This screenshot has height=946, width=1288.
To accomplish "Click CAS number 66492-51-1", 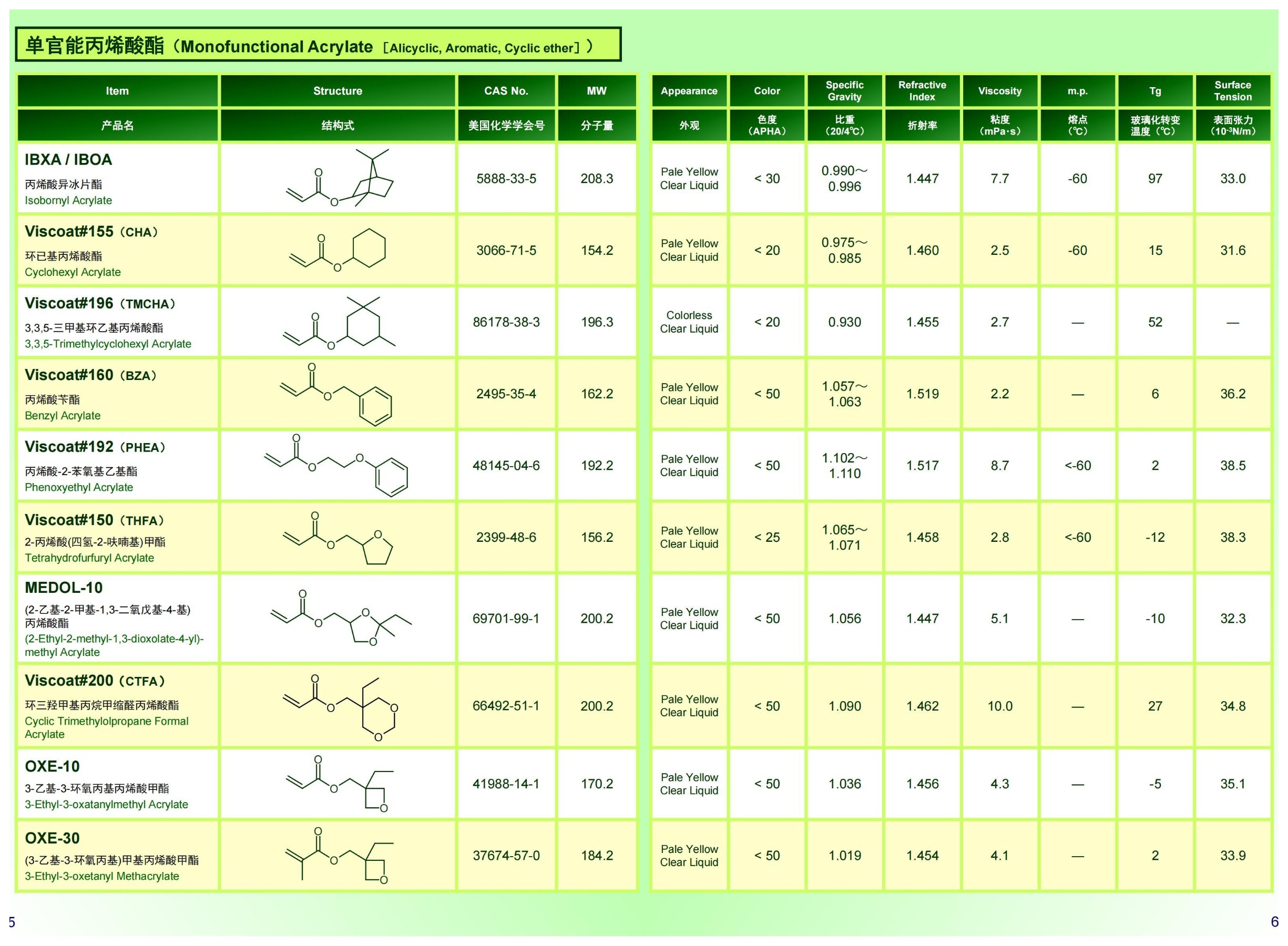I will [506, 706].
